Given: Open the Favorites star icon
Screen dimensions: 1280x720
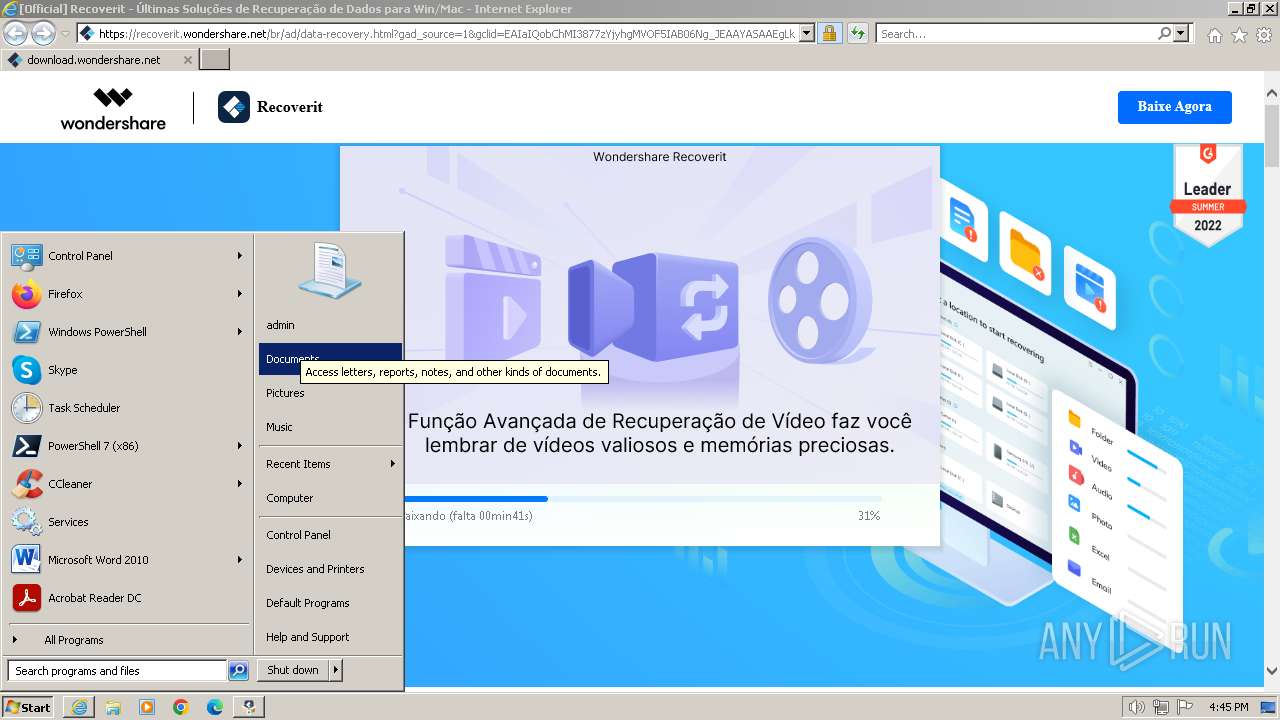Looking at the screenshot, I should coord(1239,35).
